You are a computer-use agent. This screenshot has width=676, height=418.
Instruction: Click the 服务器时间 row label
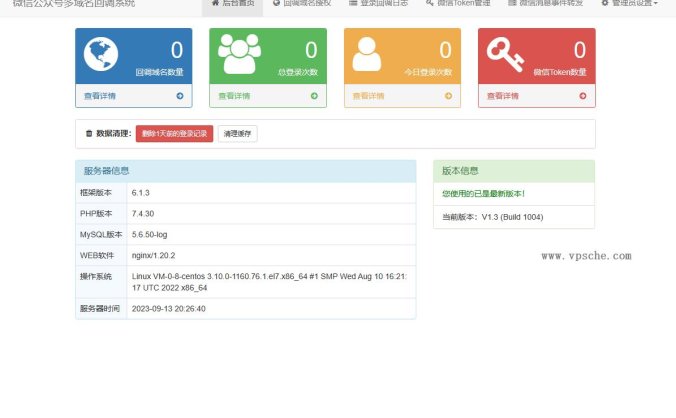100,309
